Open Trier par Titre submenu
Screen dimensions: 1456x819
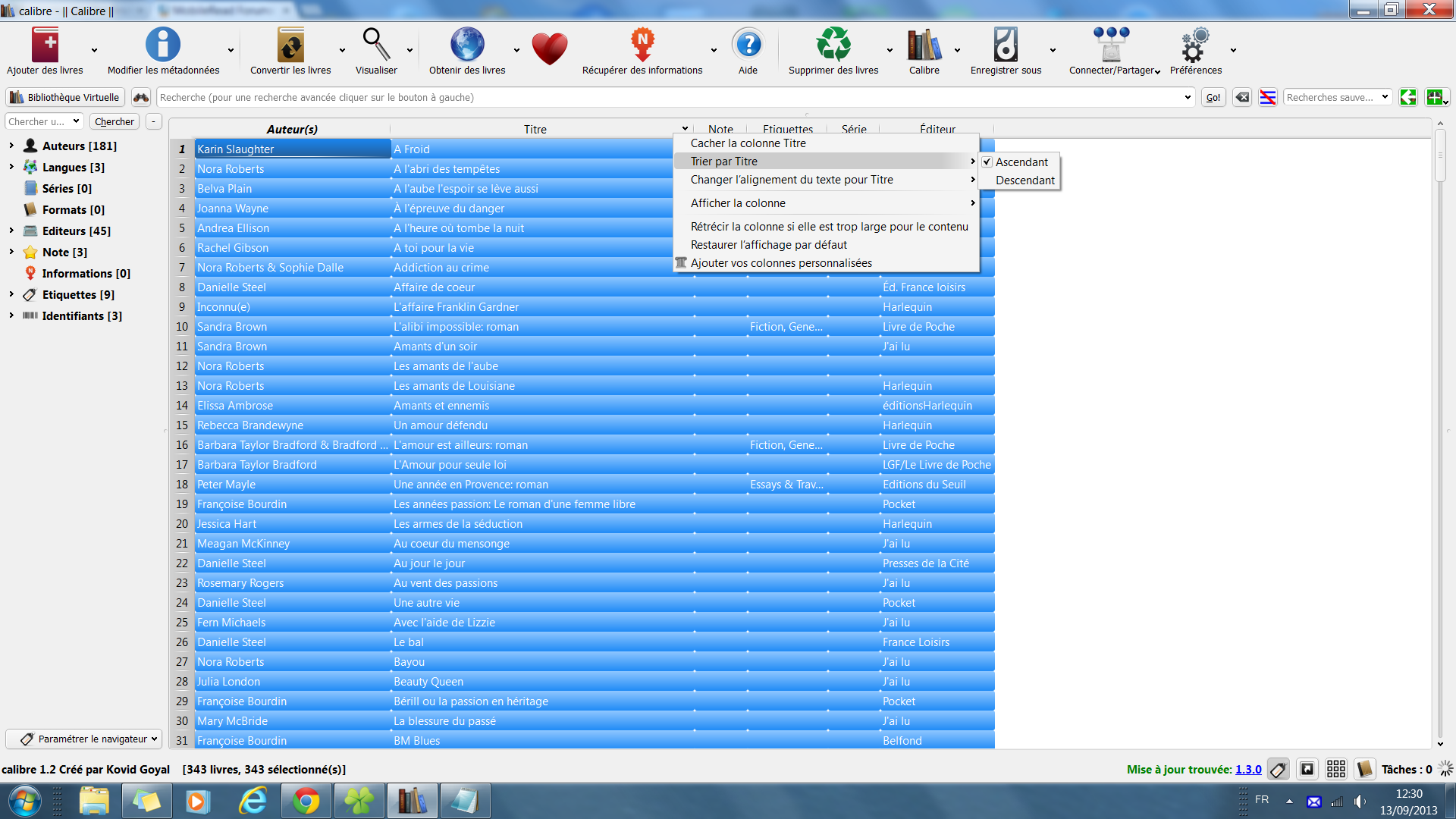pyautogui.click(x=827, y=162)
